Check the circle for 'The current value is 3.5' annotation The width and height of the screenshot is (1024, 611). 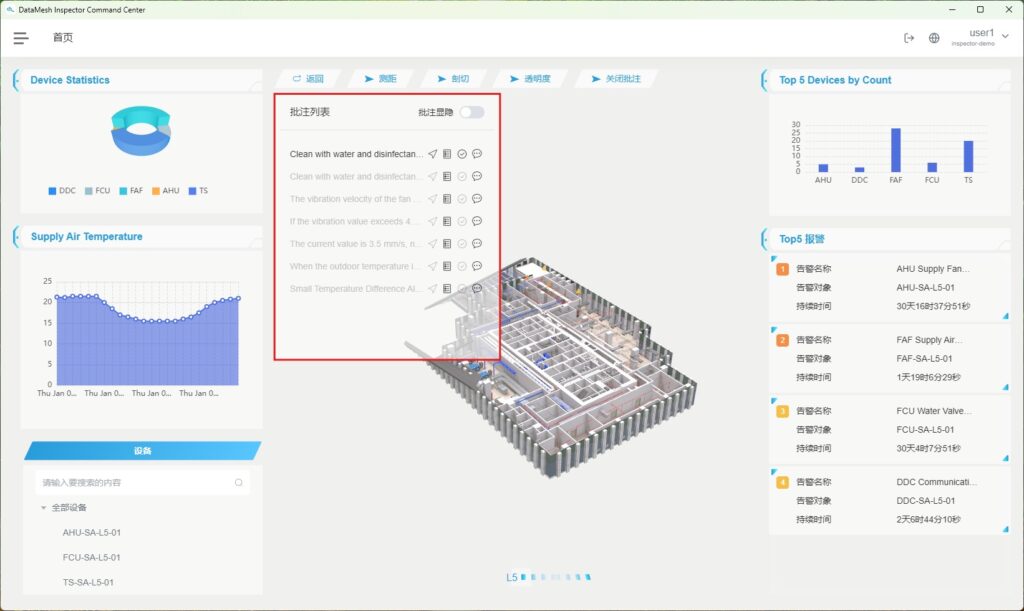coord(462,244)
